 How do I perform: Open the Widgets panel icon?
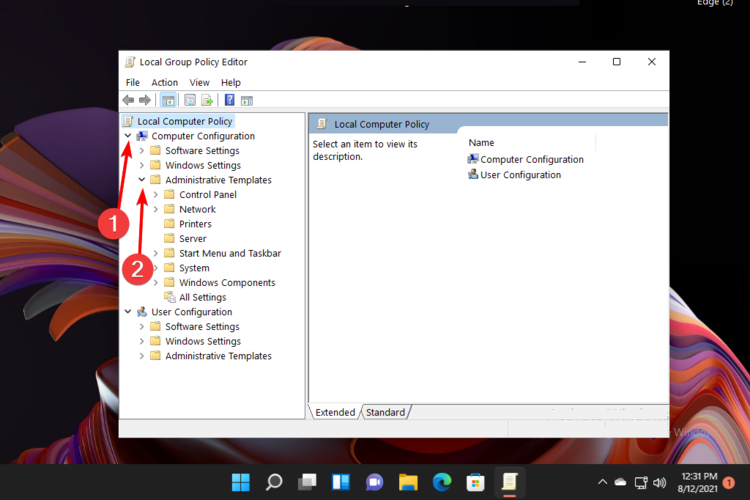pyautogui.click(x=341, y=482)
